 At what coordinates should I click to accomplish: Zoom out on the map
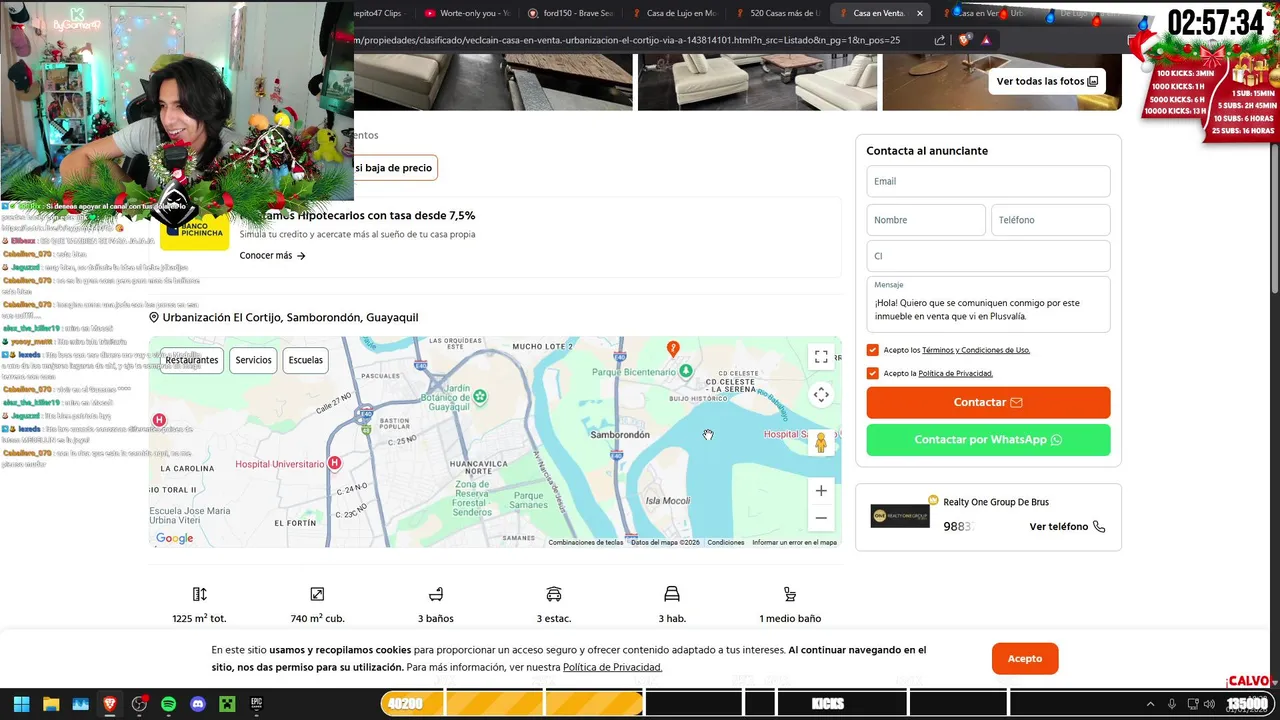[821, 518]
